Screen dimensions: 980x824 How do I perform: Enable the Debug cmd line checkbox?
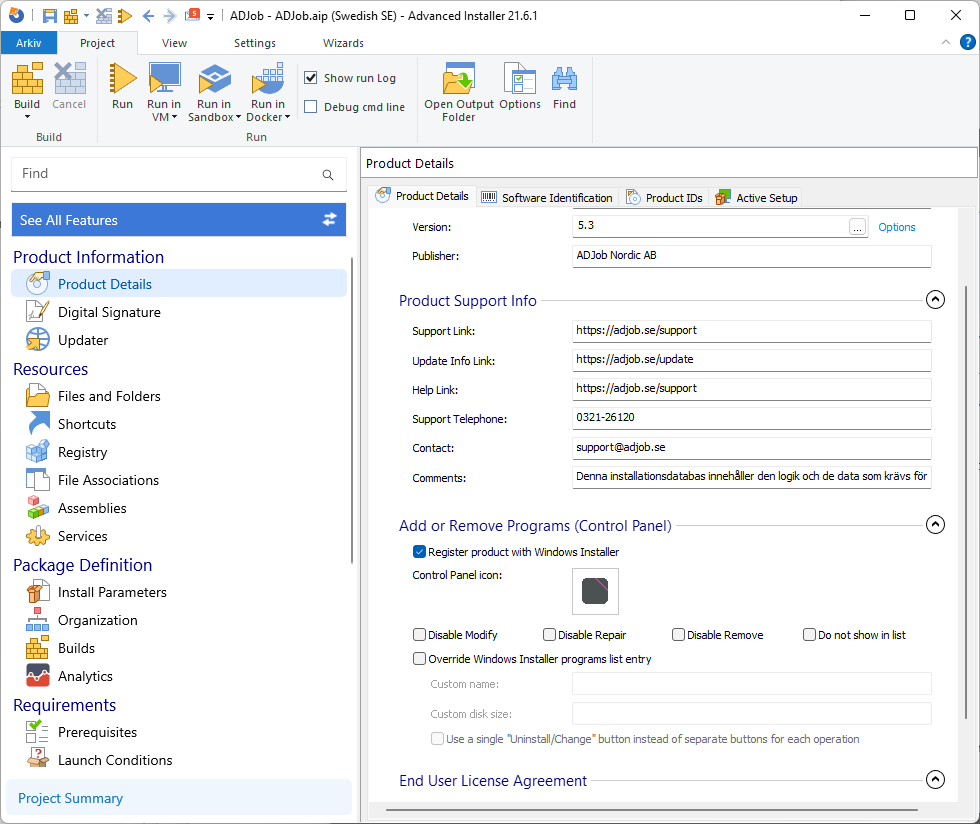click(311, 107)
